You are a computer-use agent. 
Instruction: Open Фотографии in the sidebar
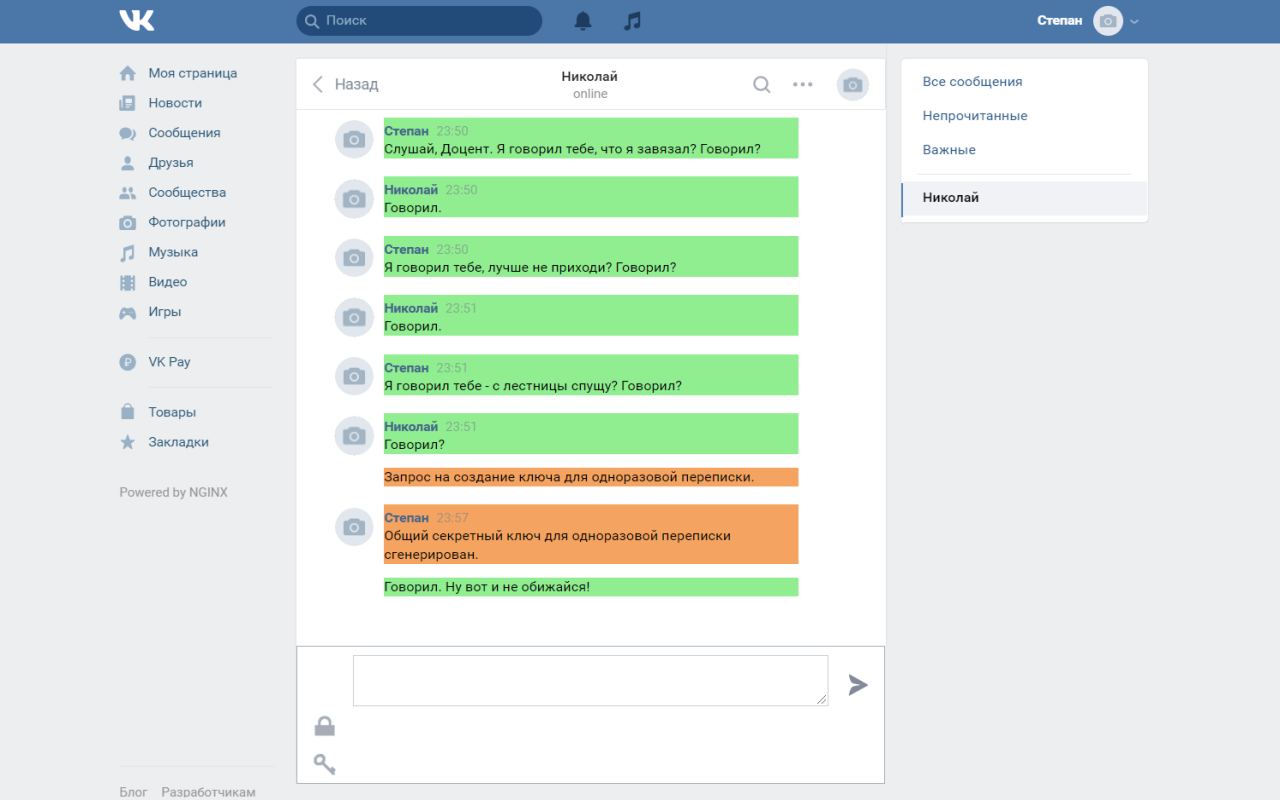coord(187,223)
